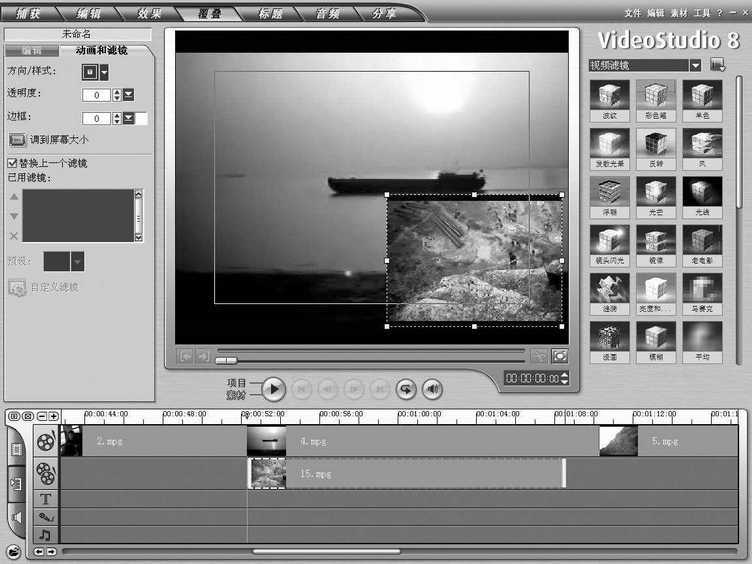Select the music track note icon
The image size is (752, 564).
[x=45, y=535]
